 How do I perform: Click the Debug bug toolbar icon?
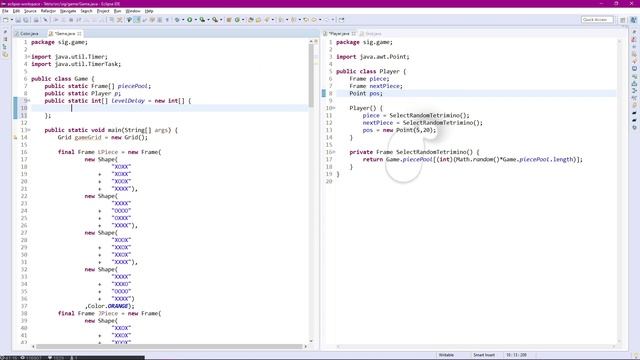coord(177,20)
